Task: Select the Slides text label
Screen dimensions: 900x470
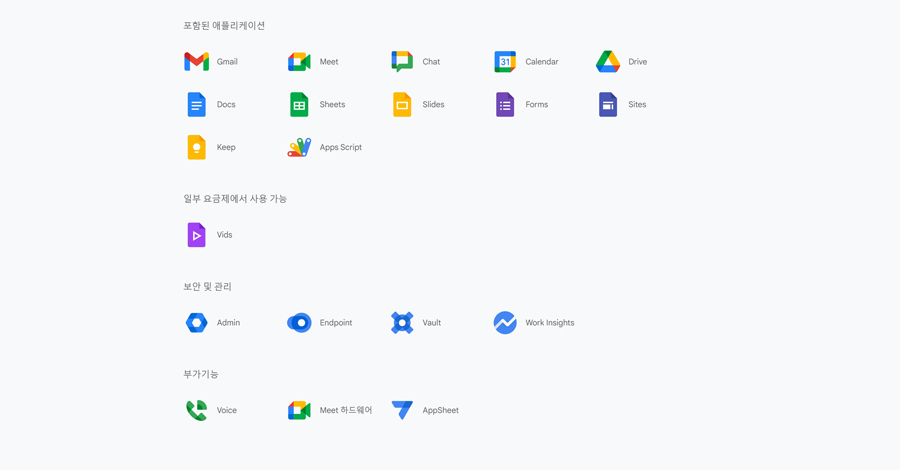Action: [x=433, y=104]
